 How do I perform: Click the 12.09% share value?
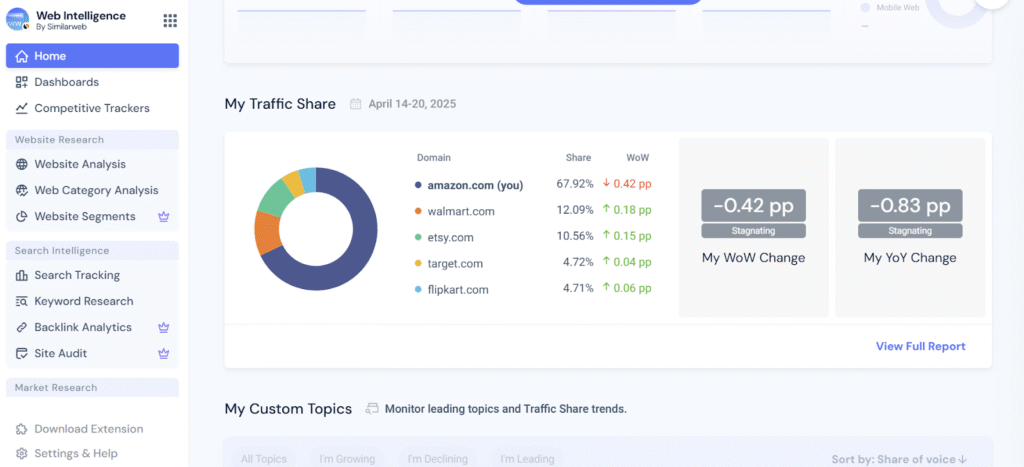click(x=575, y=210)
